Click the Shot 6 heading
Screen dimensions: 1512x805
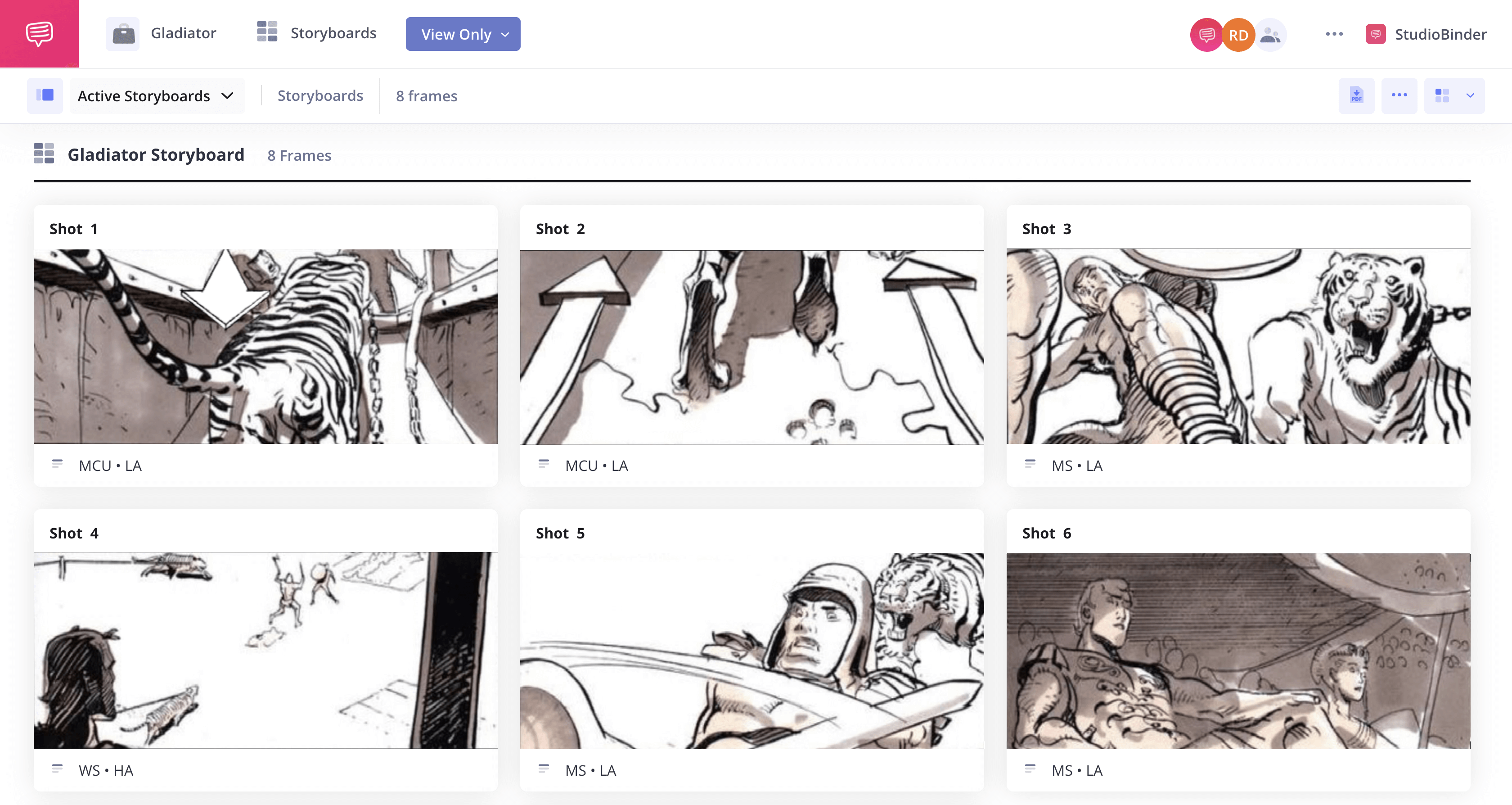1047,533
